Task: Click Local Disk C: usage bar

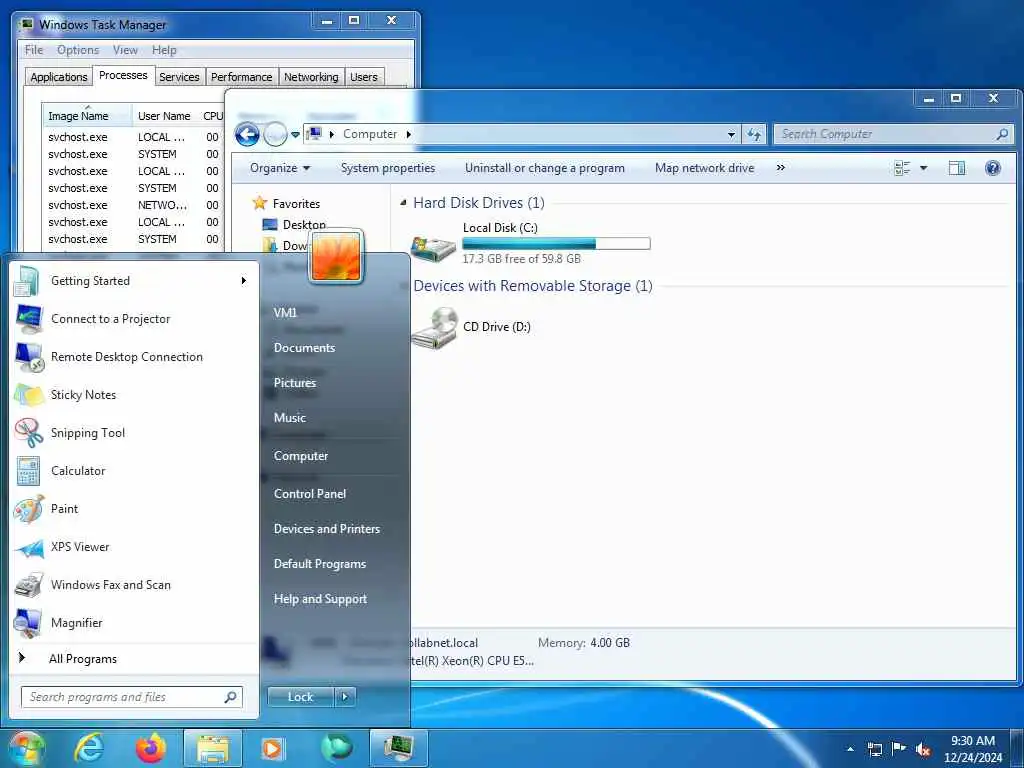Action: [x=556, y=244]
